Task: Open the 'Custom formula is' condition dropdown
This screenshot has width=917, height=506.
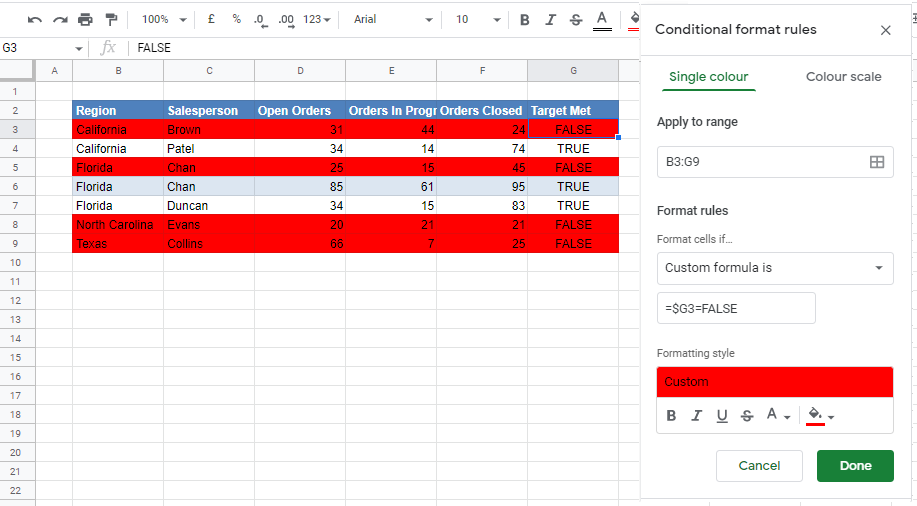Action: click(775, 268)
